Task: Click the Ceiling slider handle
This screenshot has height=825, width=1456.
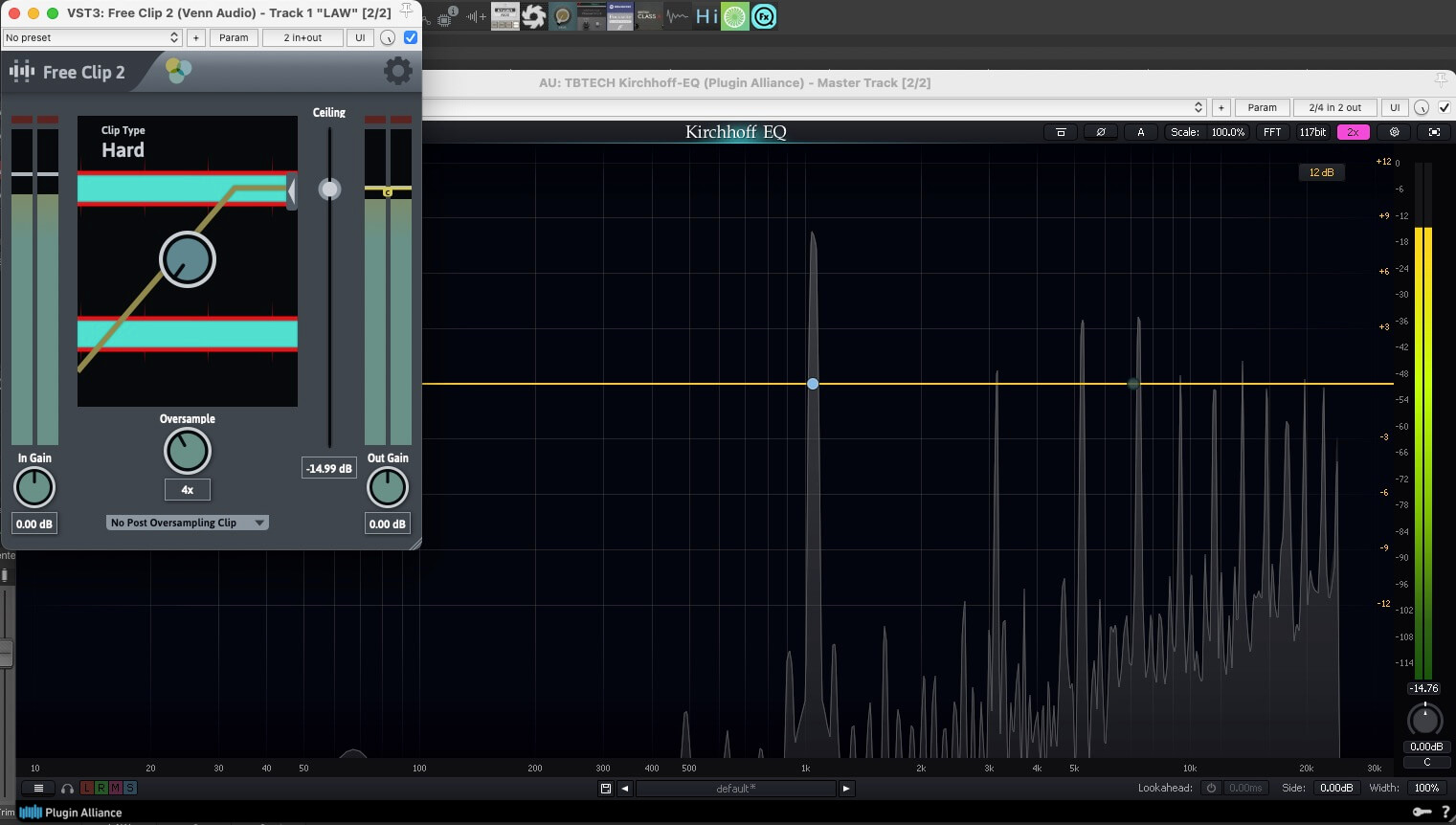Action: pos(329,190)
